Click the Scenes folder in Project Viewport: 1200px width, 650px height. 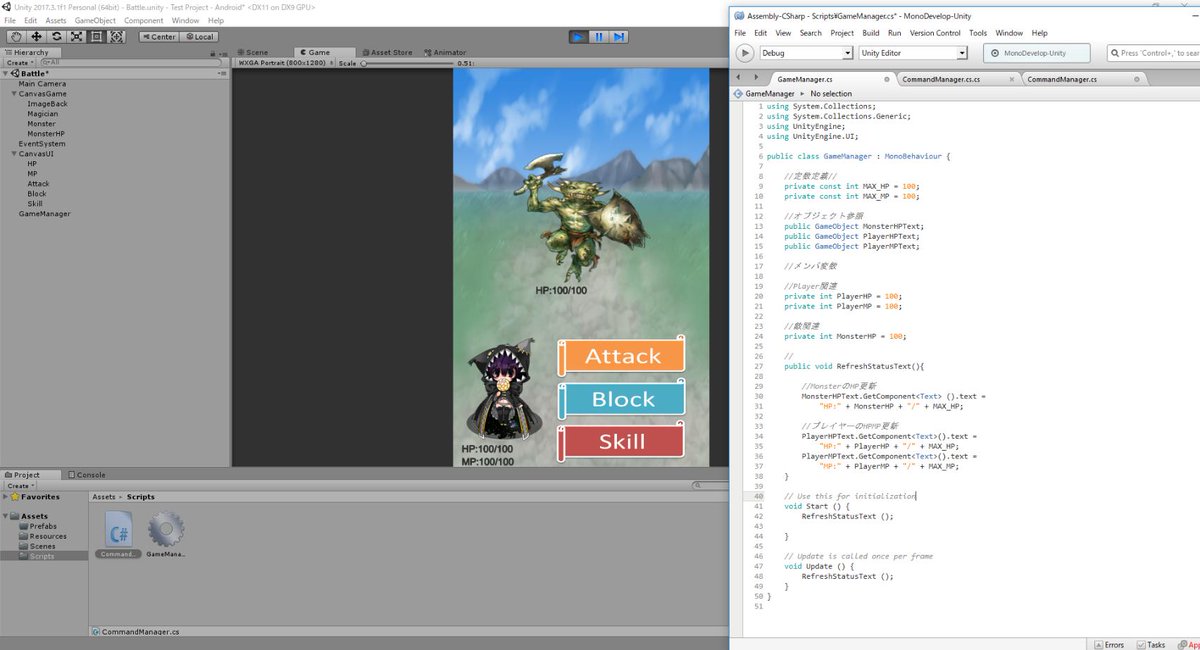pos(41,546)
